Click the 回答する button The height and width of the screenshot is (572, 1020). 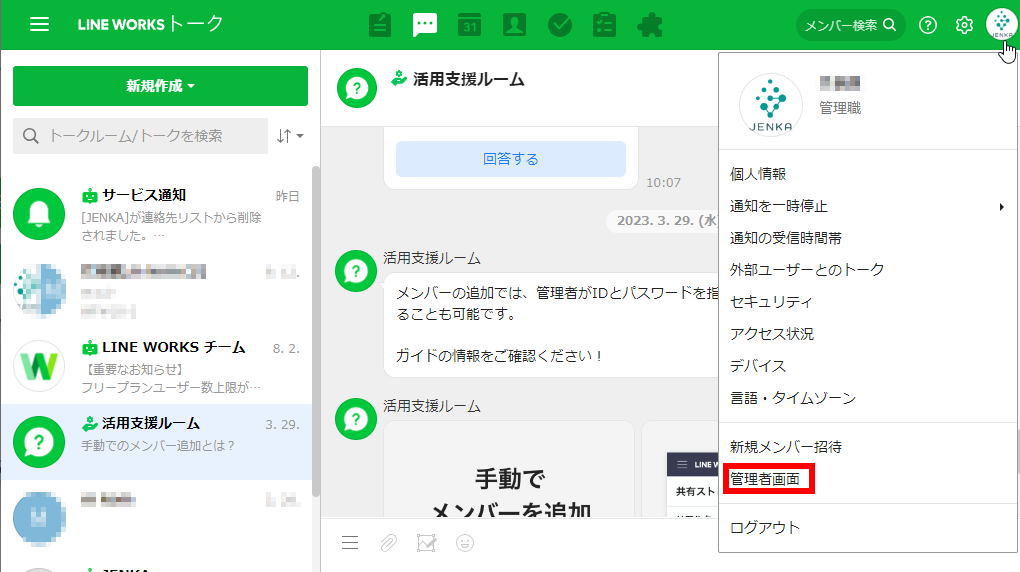[x=511, y=159]
